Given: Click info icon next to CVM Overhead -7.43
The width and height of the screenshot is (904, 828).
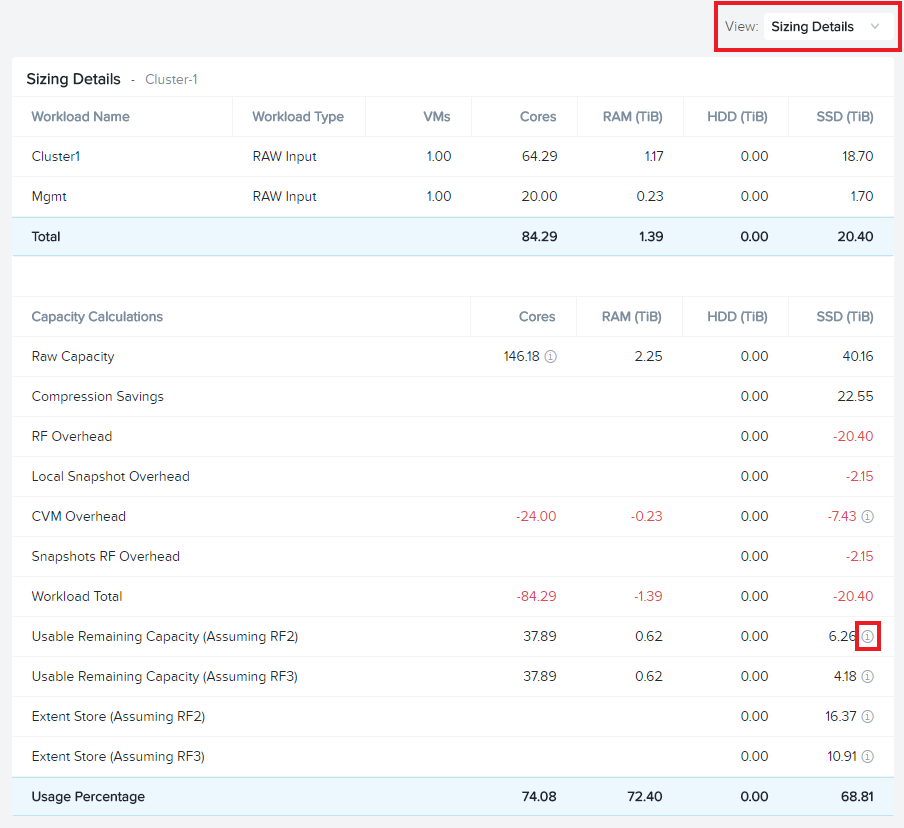Looking at the screenshot, I should [x=868, y=517].
